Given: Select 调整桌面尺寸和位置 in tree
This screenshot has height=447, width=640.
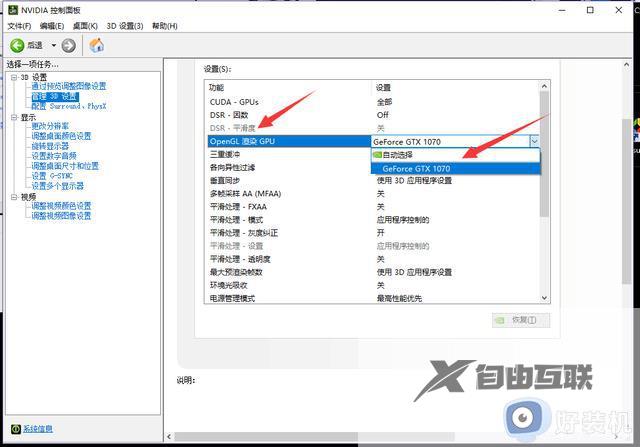Looking at the screenshot, I should click(65, 166).
